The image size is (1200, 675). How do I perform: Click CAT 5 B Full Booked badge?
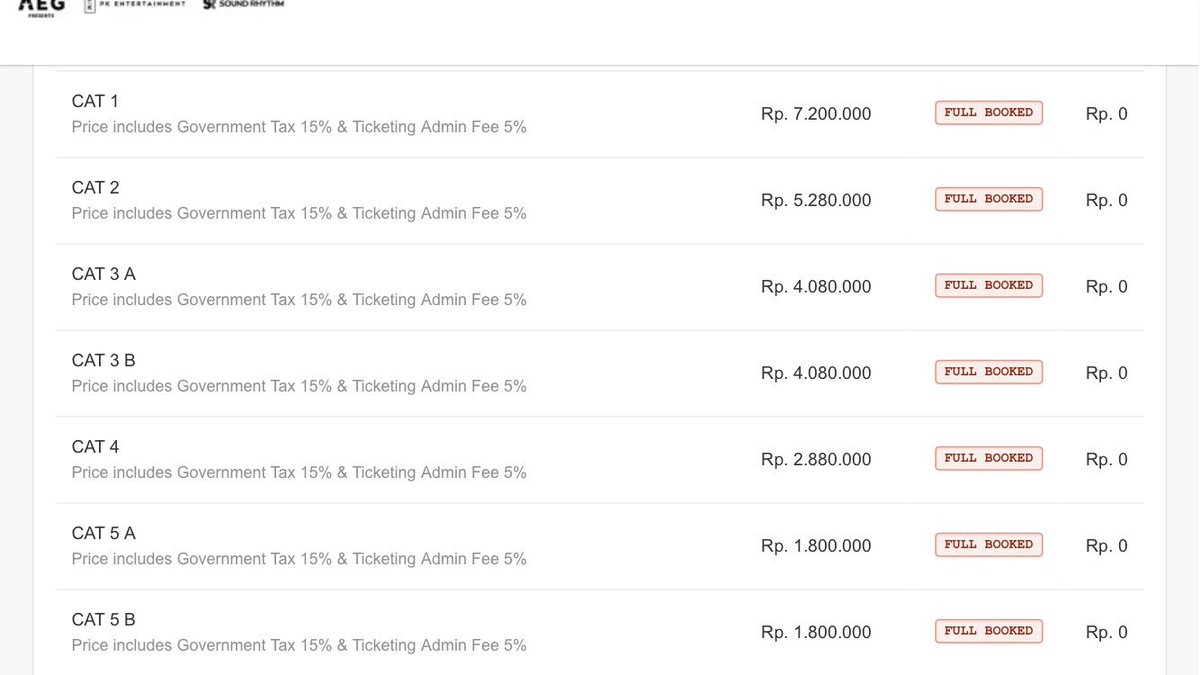coord(989,632)
